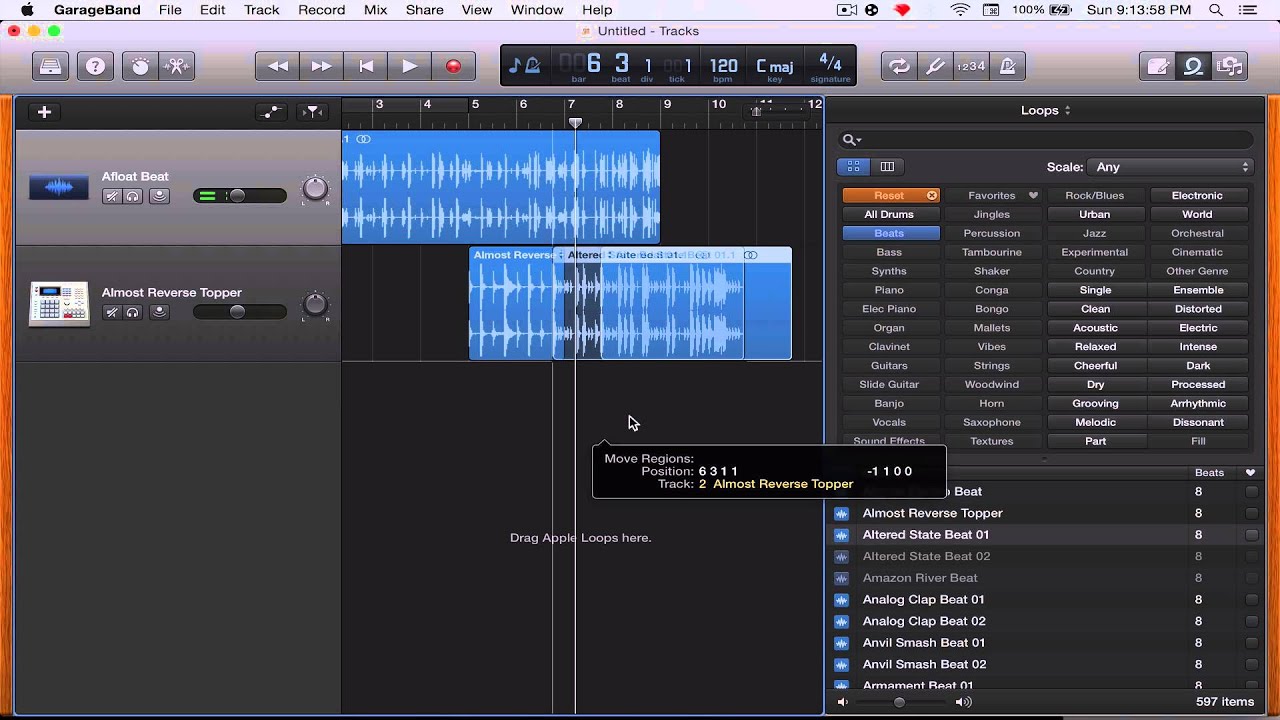Open the GarageBand application menu
The width and height of the screenshot is (1280, 720).
(96, 10)
